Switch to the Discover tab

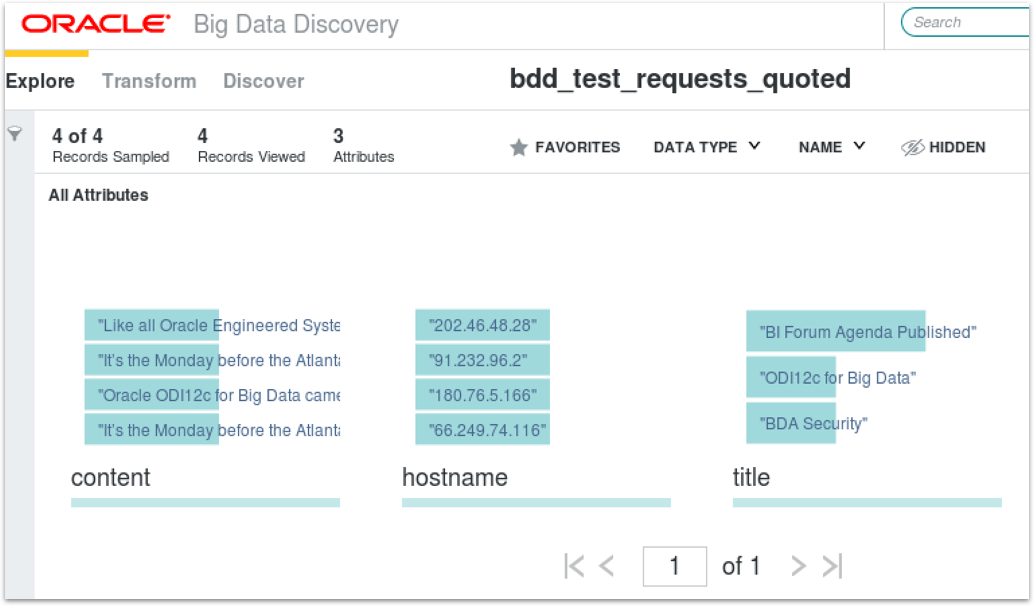(264, 81)
